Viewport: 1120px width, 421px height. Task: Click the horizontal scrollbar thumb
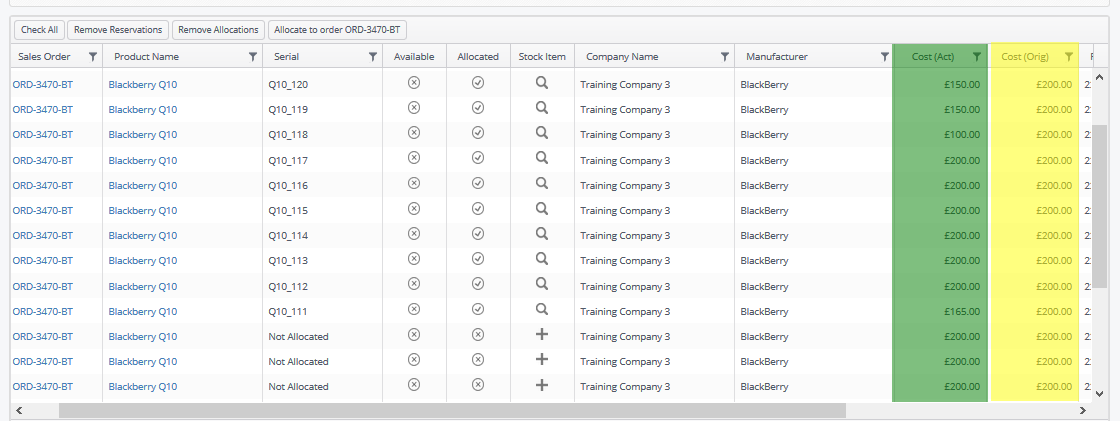[452, 411]
